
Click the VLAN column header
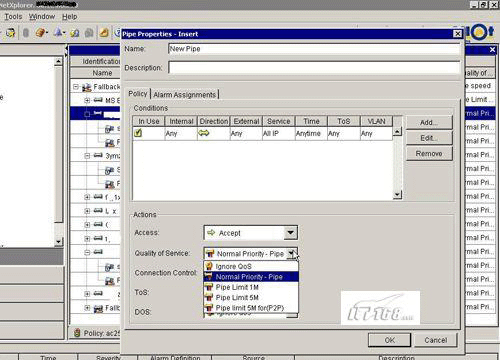click(376, 121)
